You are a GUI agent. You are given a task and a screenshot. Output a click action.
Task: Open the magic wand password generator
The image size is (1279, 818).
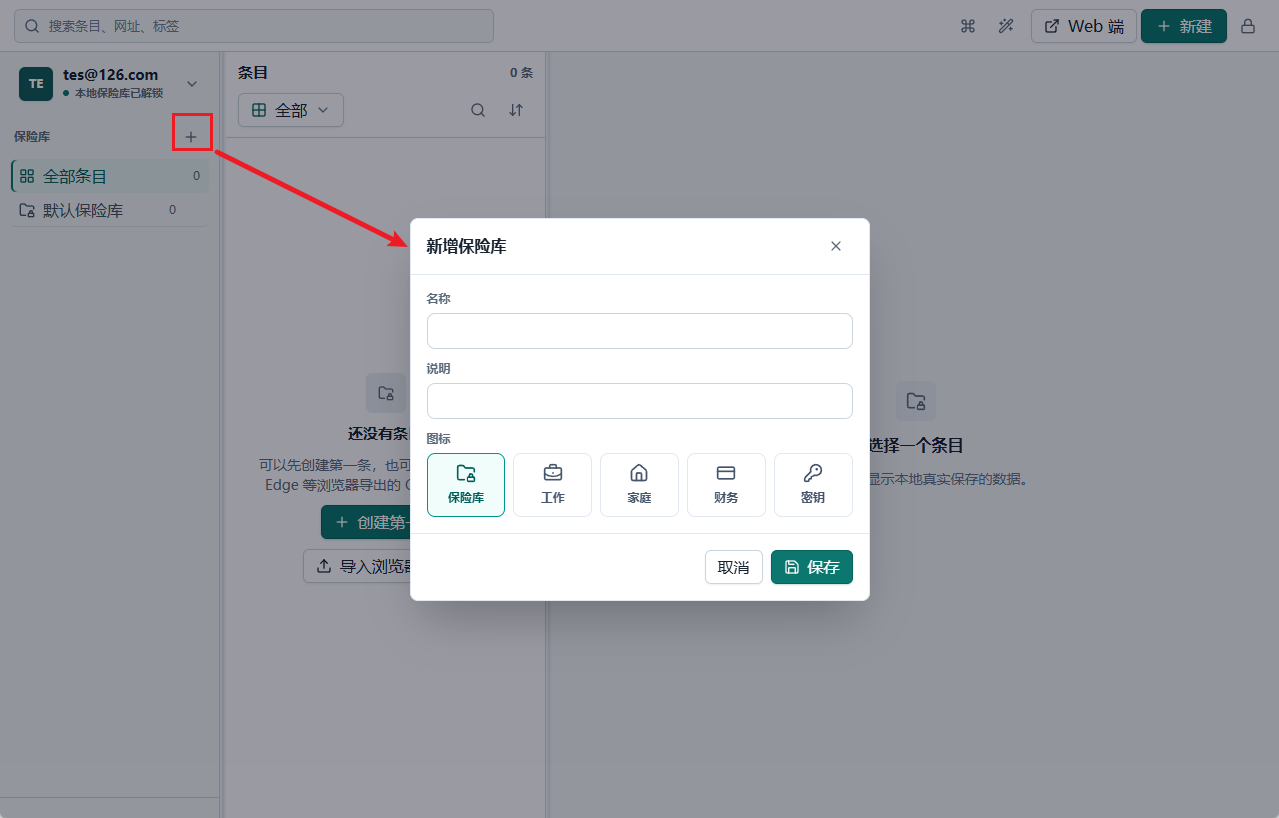[x=1006, y=26]
